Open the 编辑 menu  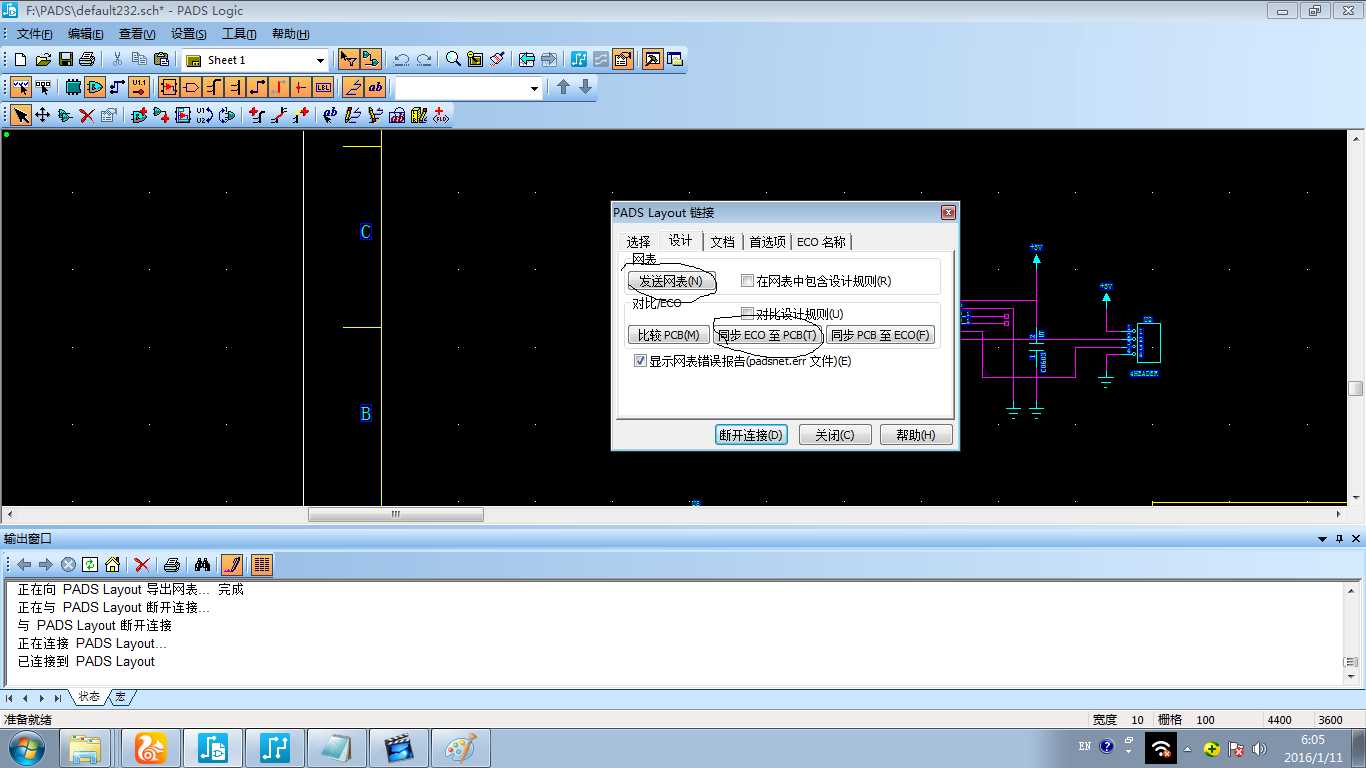[x=85, y=34]
